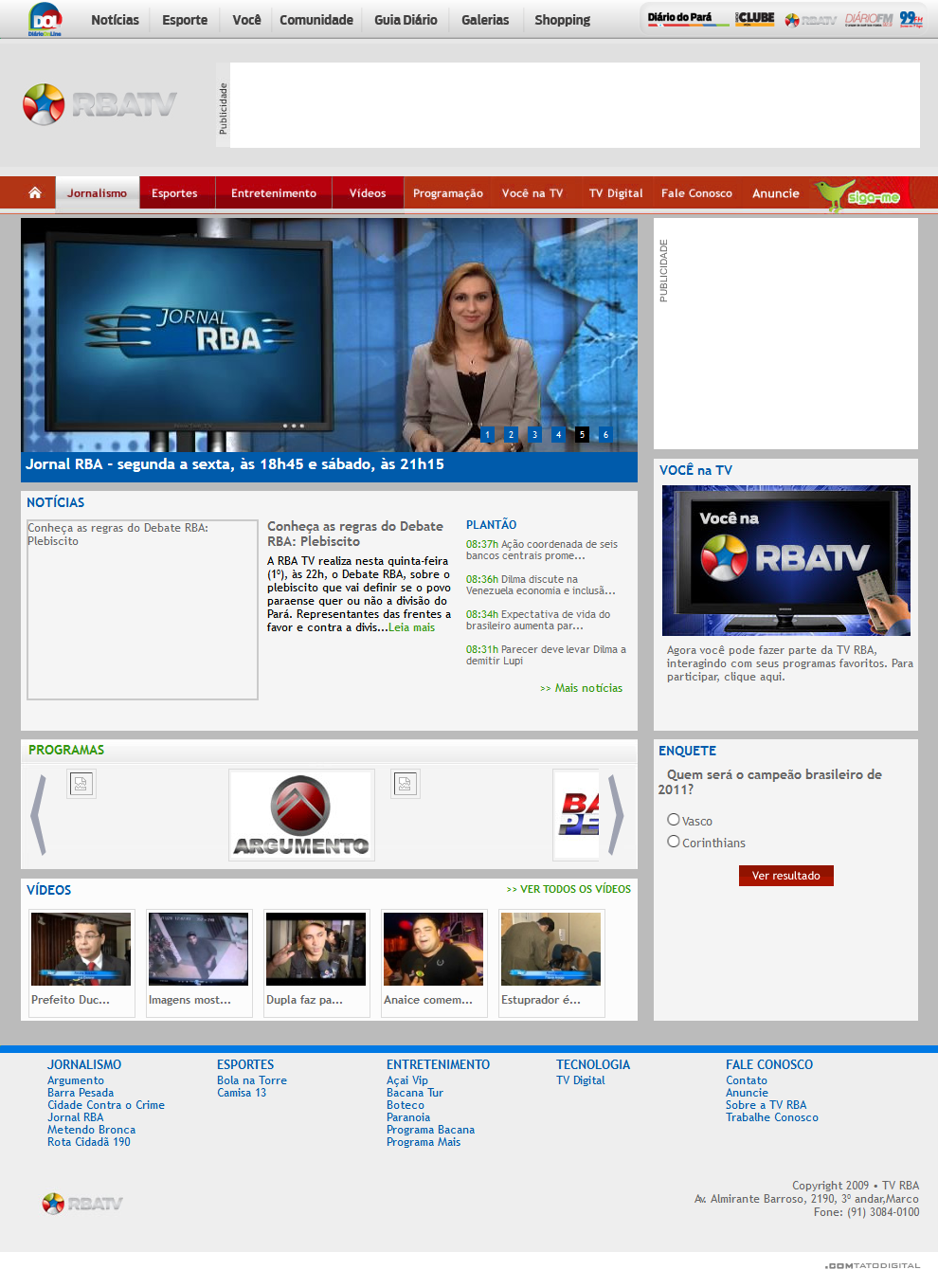Click the Siga-me Twitter bird icon
Screen dimensions: 938x1288
tap(858, 195)
